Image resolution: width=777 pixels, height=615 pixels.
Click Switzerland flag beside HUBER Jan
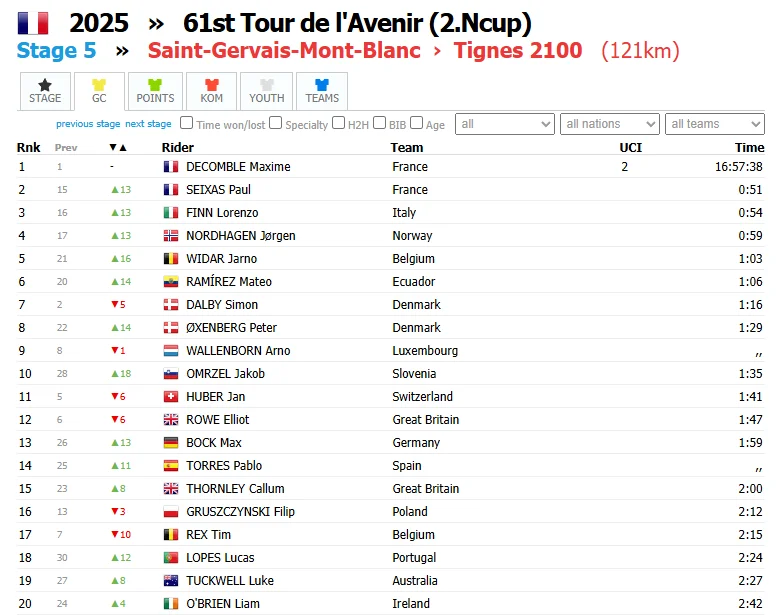click(171, 396)
